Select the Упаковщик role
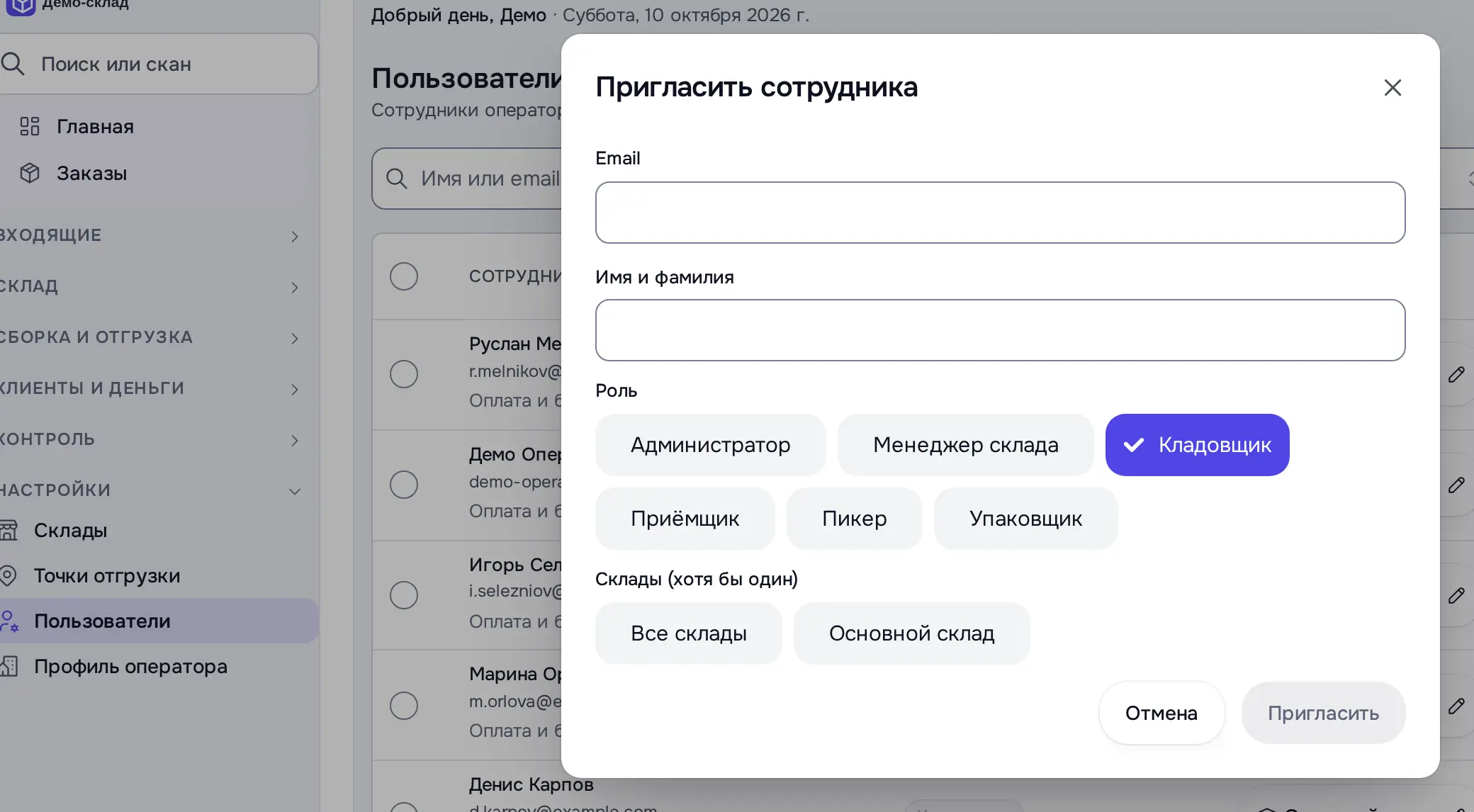This screenshot has height=812, width=1474. (1025, 519)
